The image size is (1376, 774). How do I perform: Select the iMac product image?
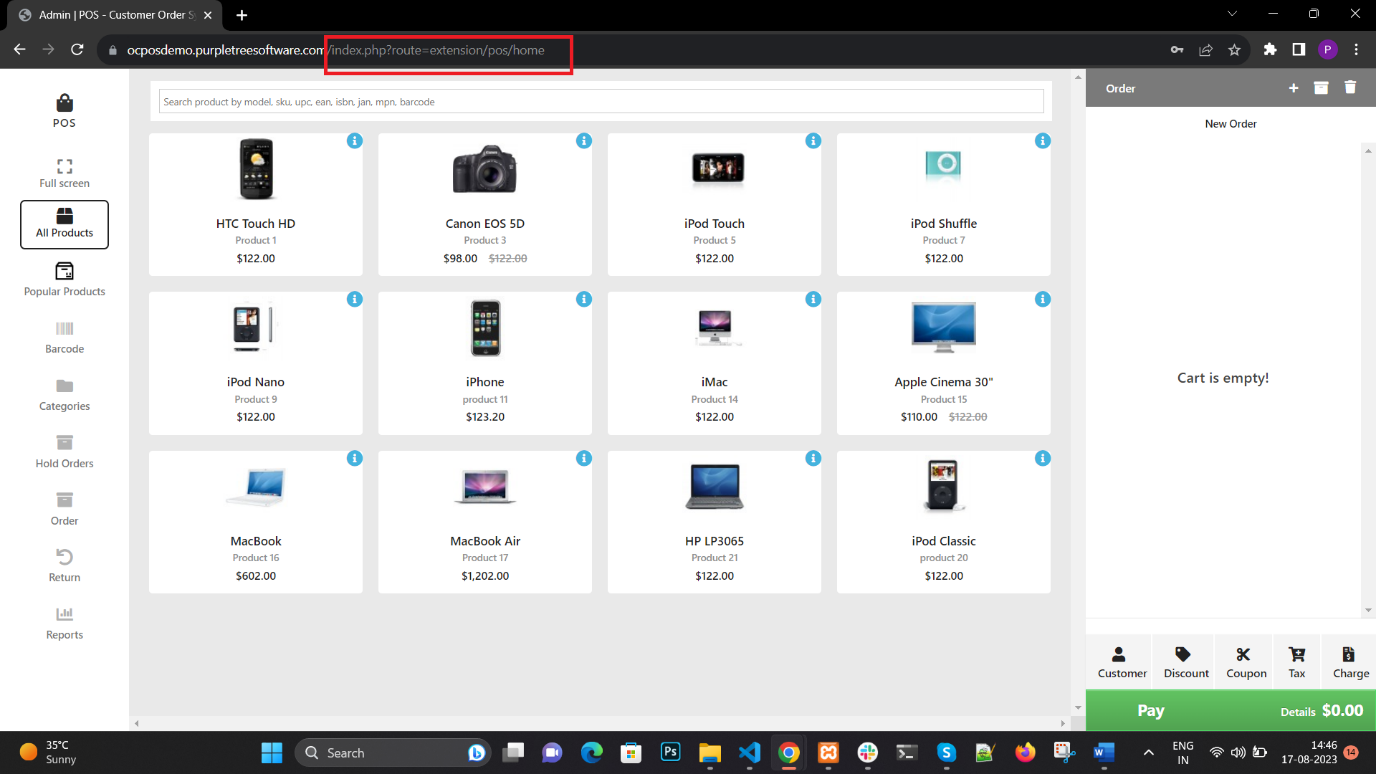point(714,327)
